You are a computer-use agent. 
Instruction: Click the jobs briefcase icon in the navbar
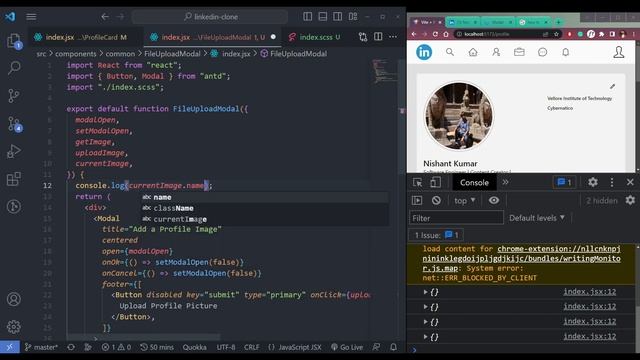519,52
